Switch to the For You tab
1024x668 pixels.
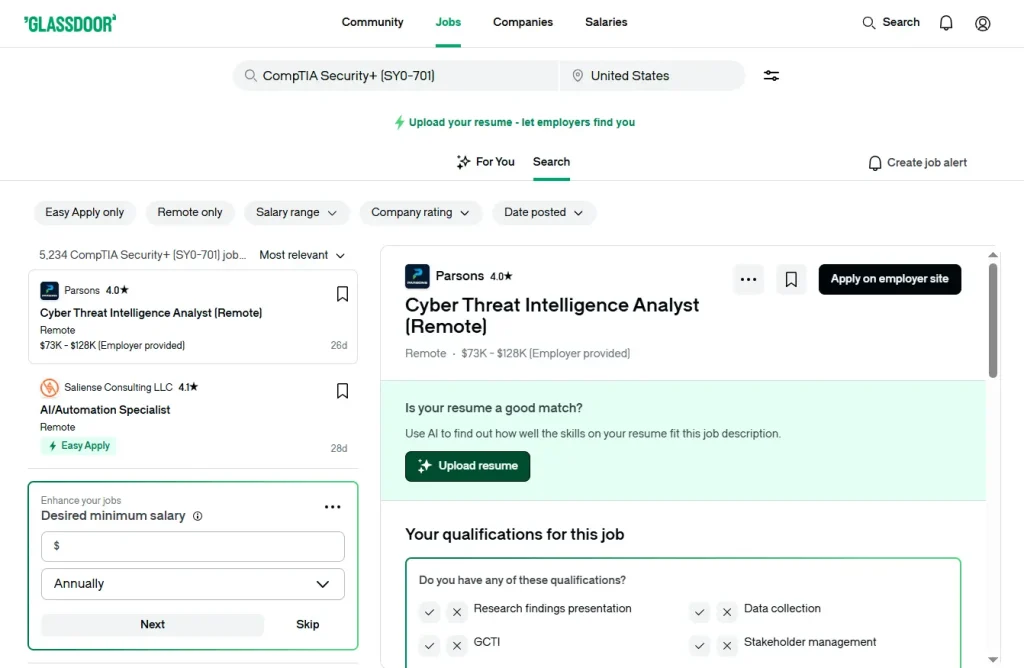pyautogui.click(x=486, y=162)
